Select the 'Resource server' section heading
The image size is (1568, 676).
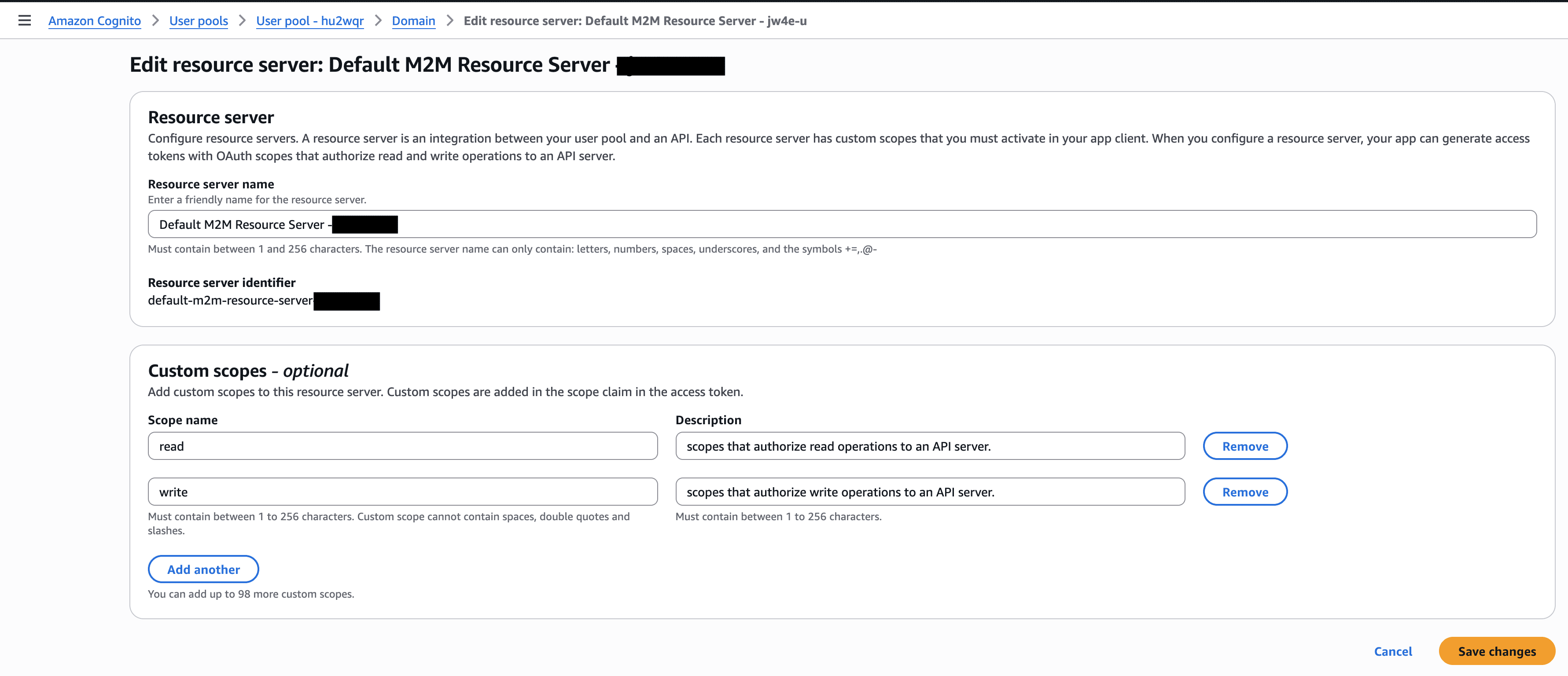(210, 117)
